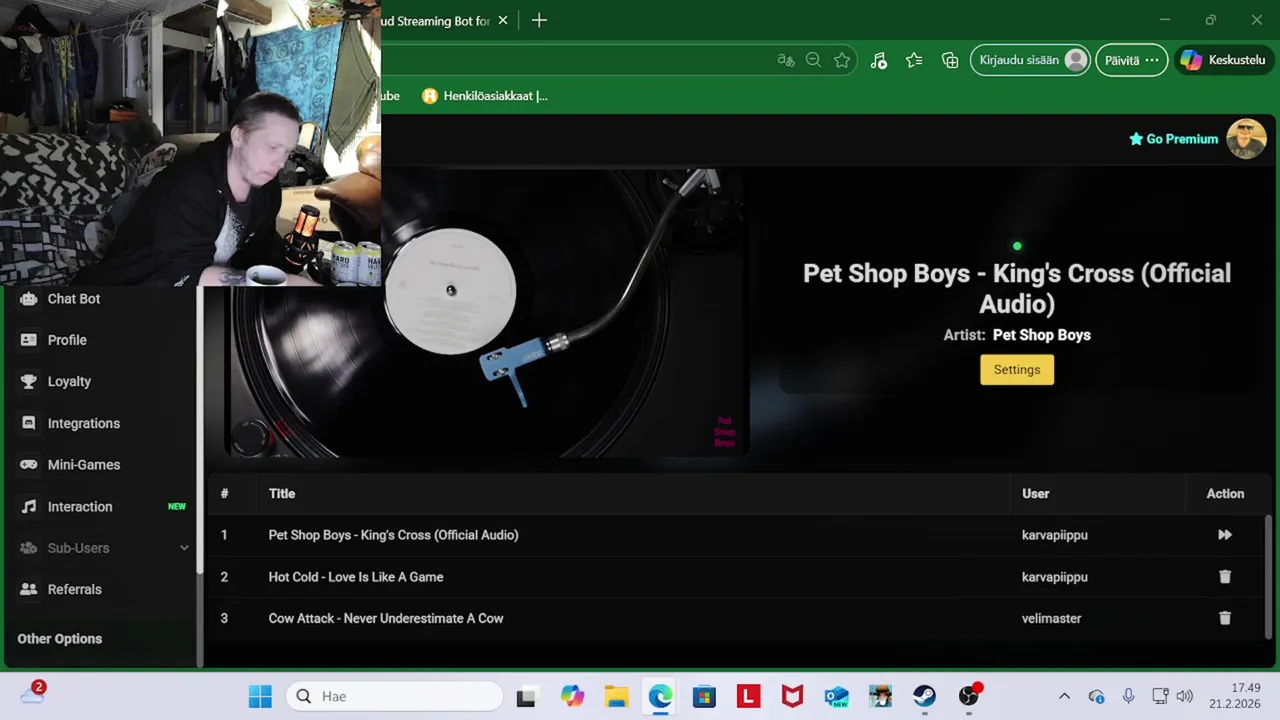Add this page to favorites

(x=842, y=60)
